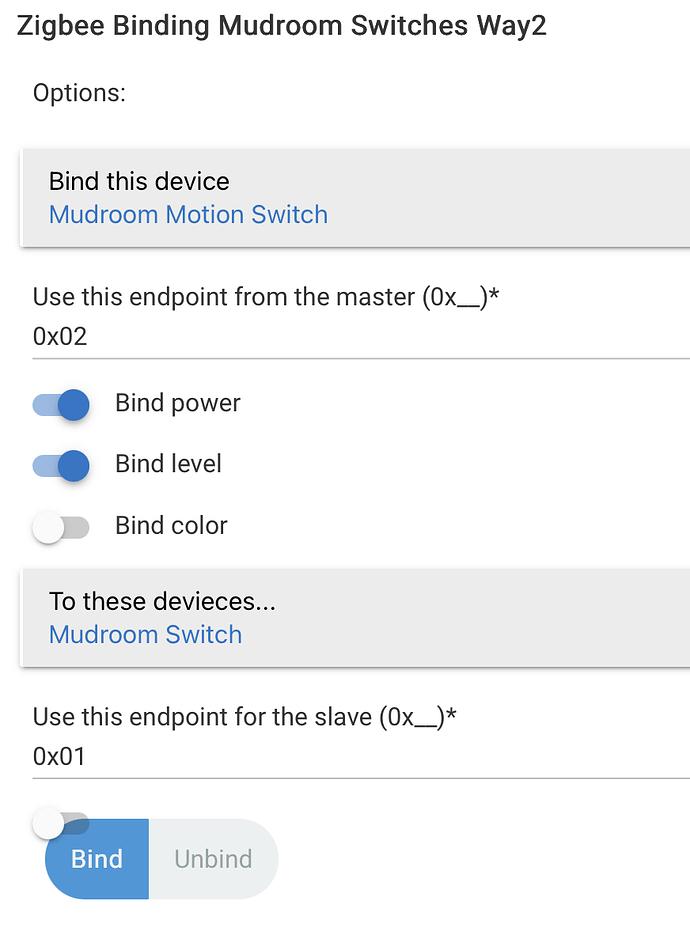Click the "Bind level" label text
Viewport: 690px width, 935px height.
(168, 465)
